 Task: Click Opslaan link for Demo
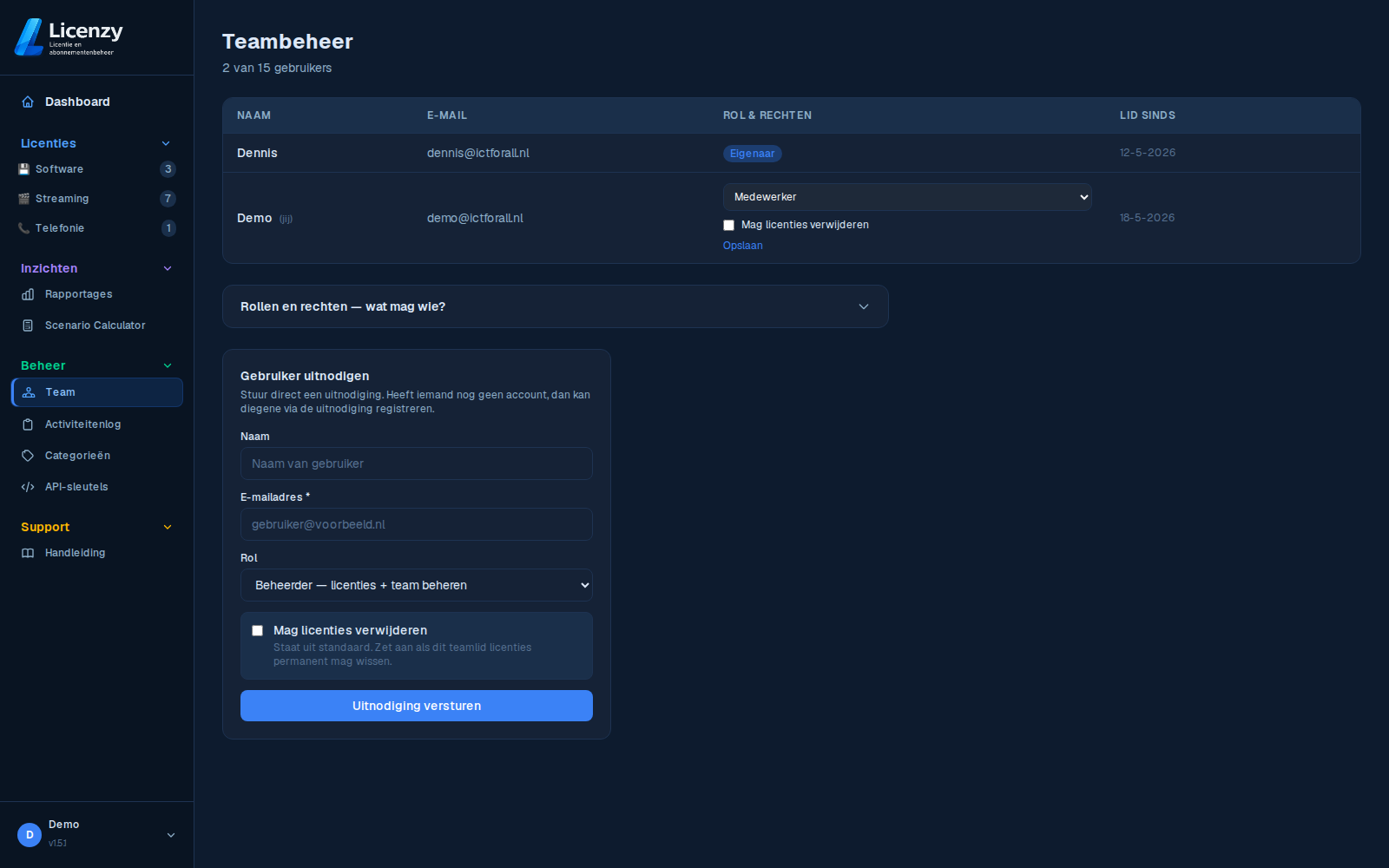743,246
